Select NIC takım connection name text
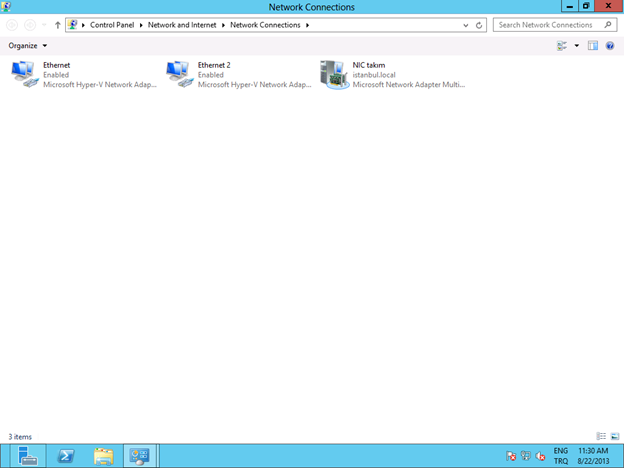Viewport: 624px width, 468px height. [369, 65]
